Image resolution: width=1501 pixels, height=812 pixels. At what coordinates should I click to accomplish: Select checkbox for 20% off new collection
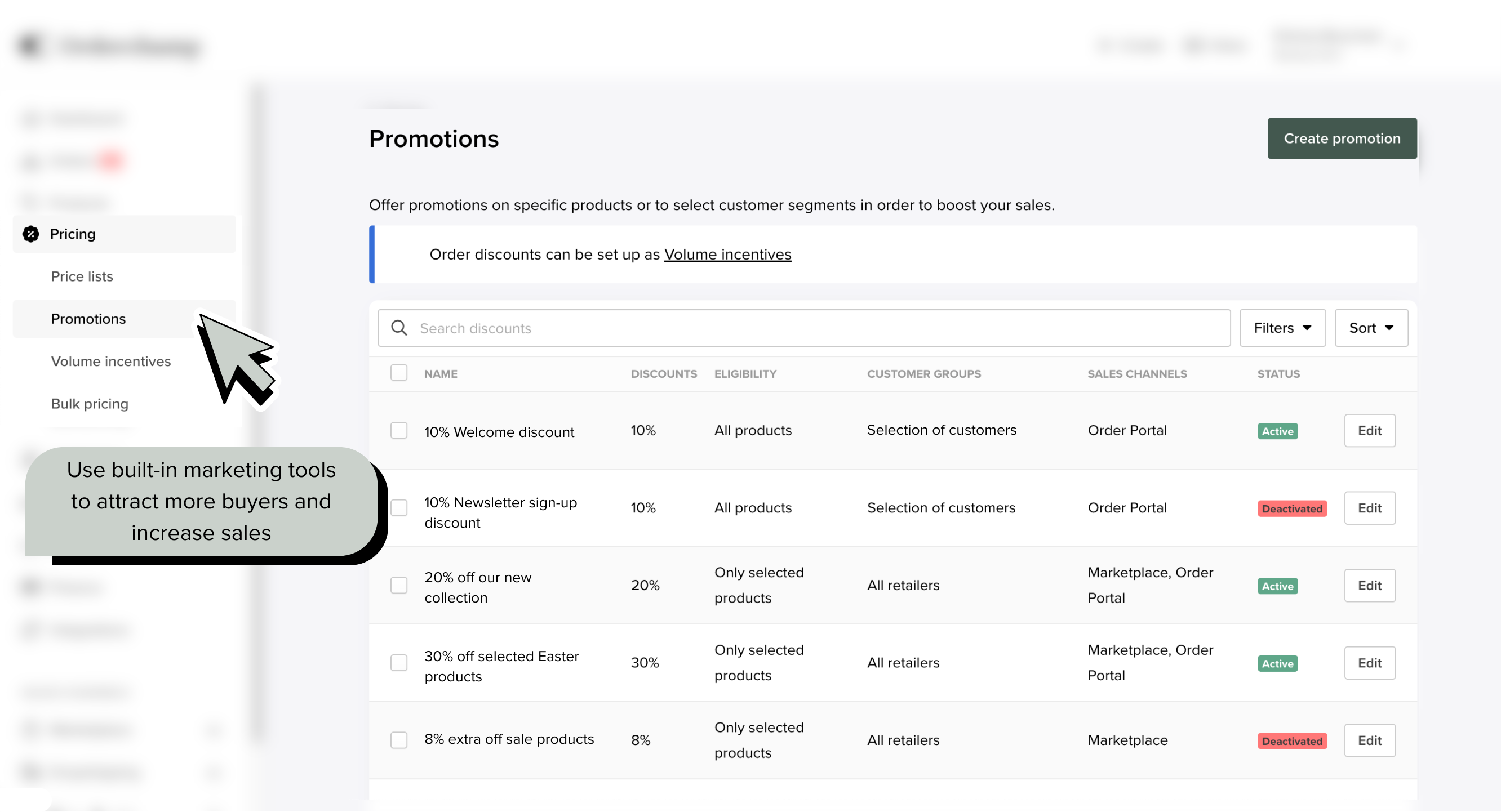(x=399, y=586)
